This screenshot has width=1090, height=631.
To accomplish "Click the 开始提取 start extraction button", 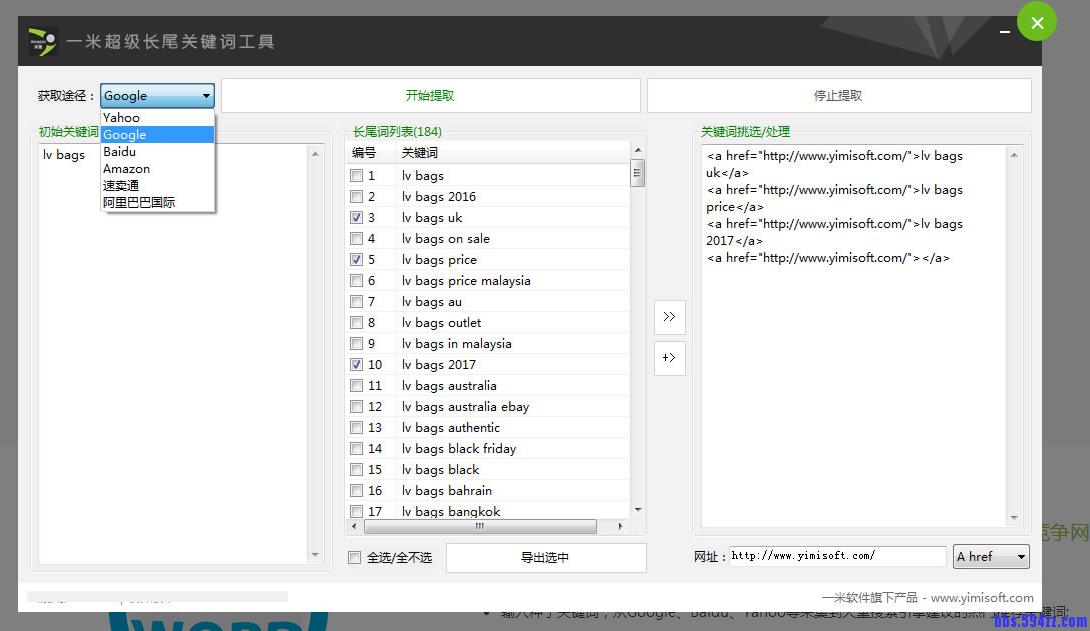I will [x=430, y=96].
